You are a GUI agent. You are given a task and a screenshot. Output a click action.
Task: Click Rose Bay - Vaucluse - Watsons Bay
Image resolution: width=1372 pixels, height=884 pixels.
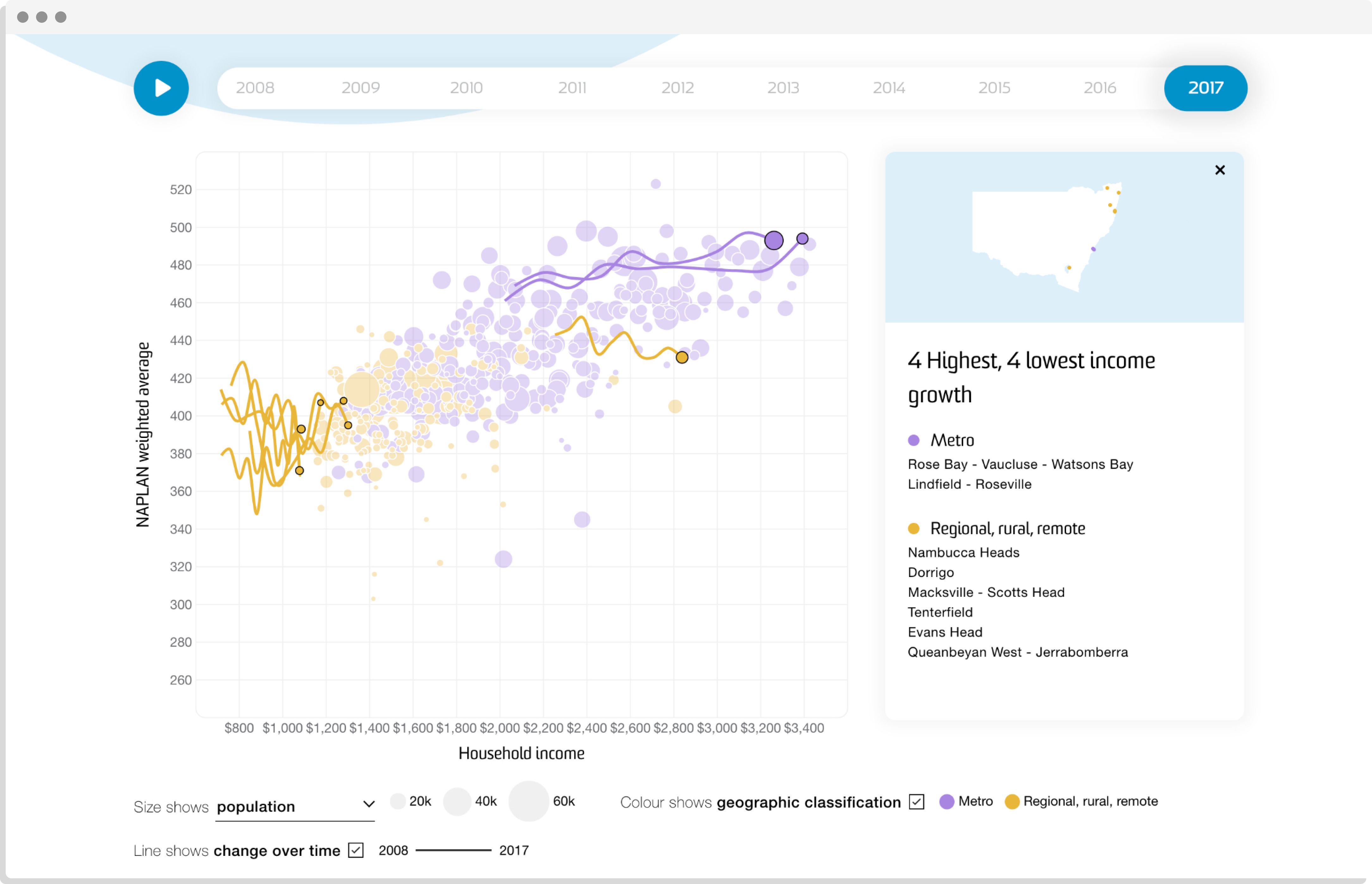click(1020, 464)
